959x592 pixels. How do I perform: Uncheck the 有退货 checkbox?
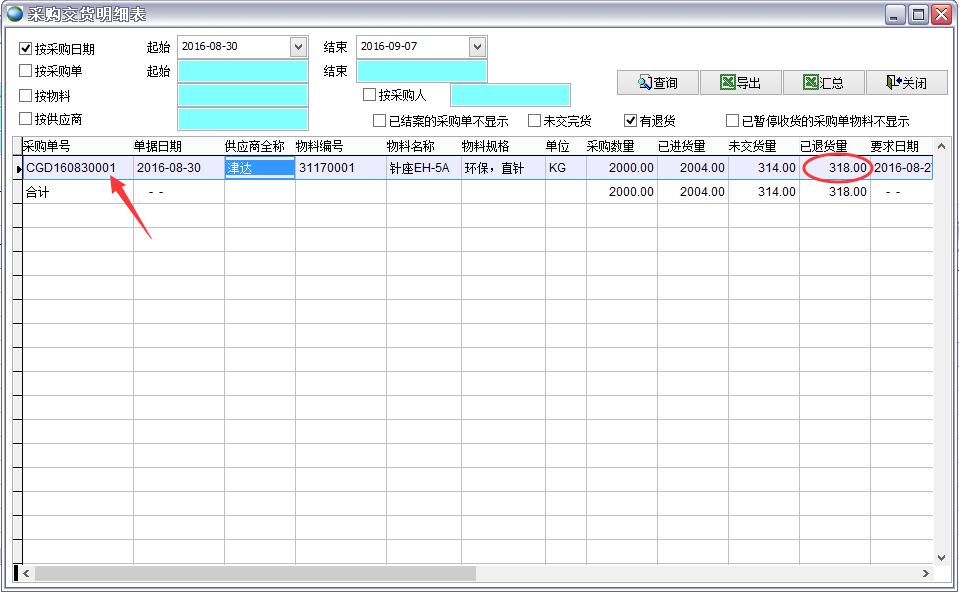pos(630,120)
